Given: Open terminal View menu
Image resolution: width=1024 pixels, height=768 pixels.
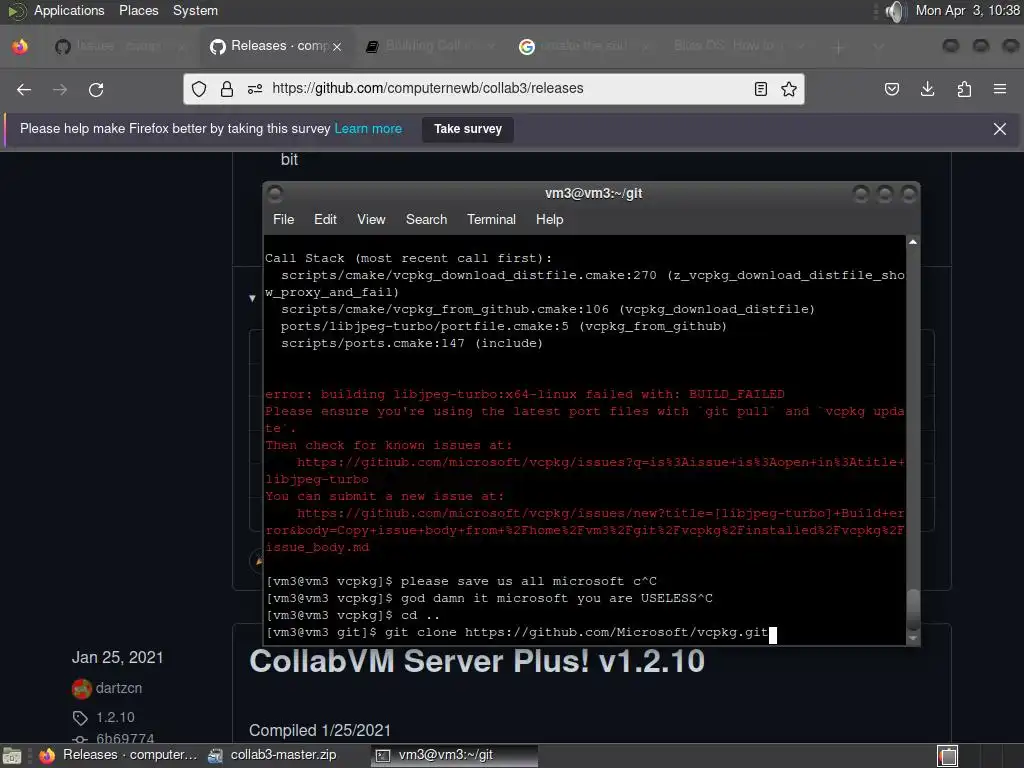Looking at the screenshot, I should [371, 219].
